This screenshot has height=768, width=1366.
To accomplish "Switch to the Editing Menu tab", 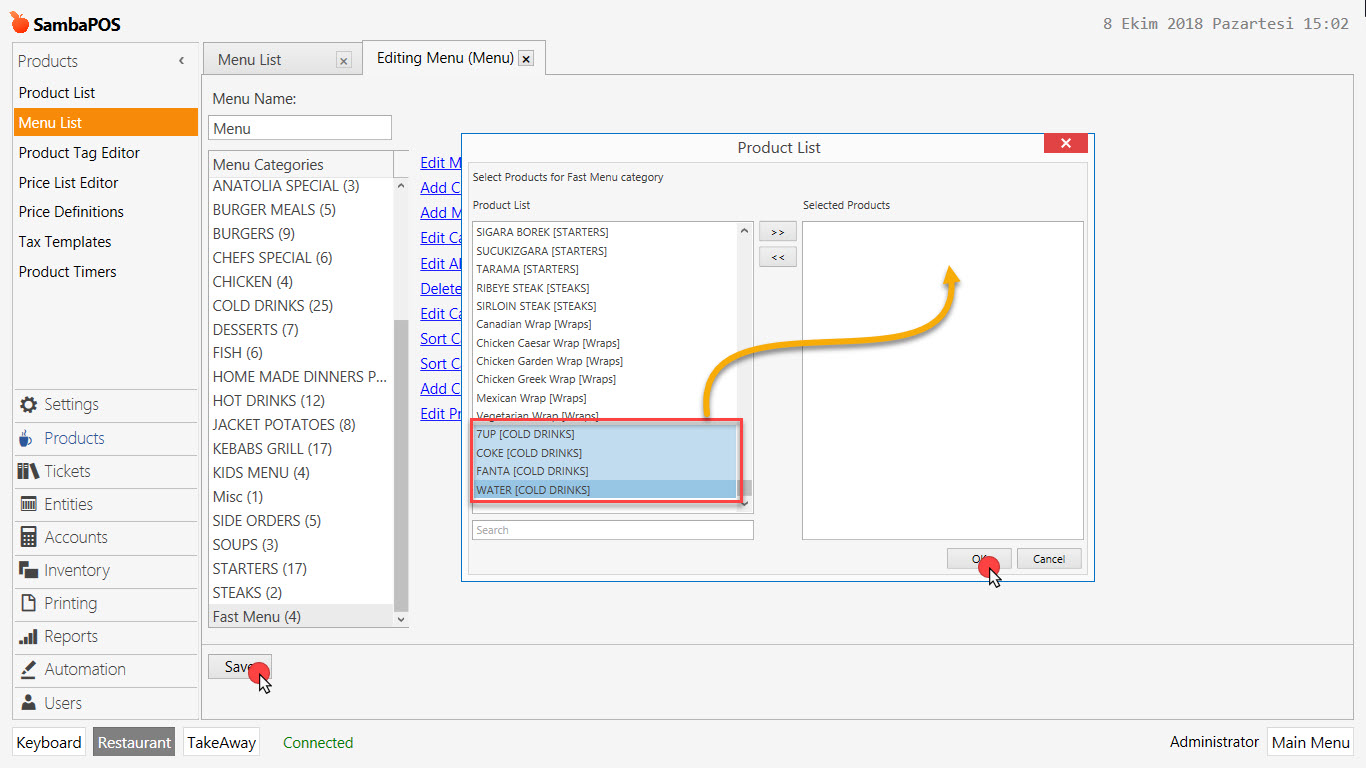I will tap(443, 57).
